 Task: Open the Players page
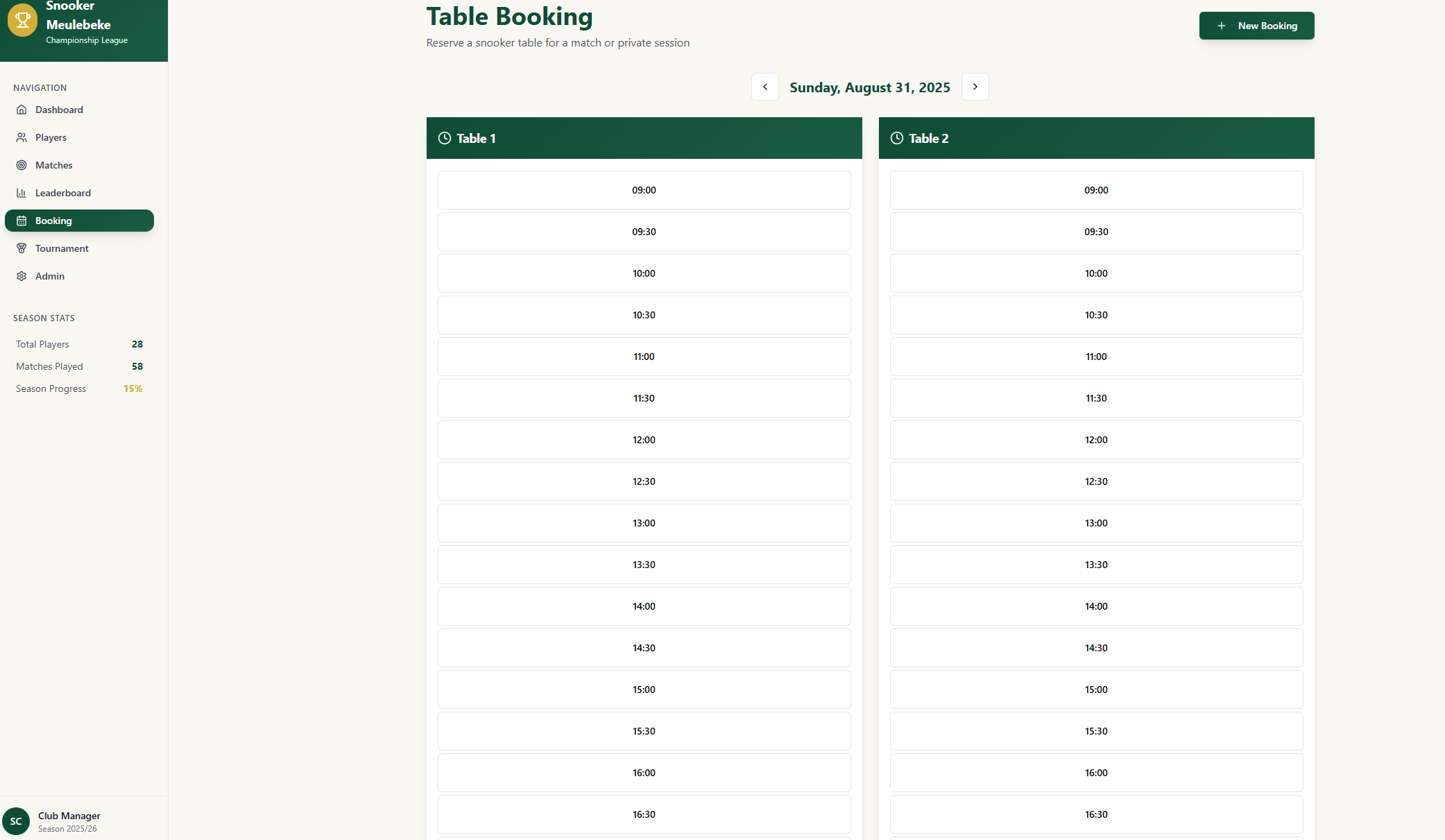pos(79,137)
